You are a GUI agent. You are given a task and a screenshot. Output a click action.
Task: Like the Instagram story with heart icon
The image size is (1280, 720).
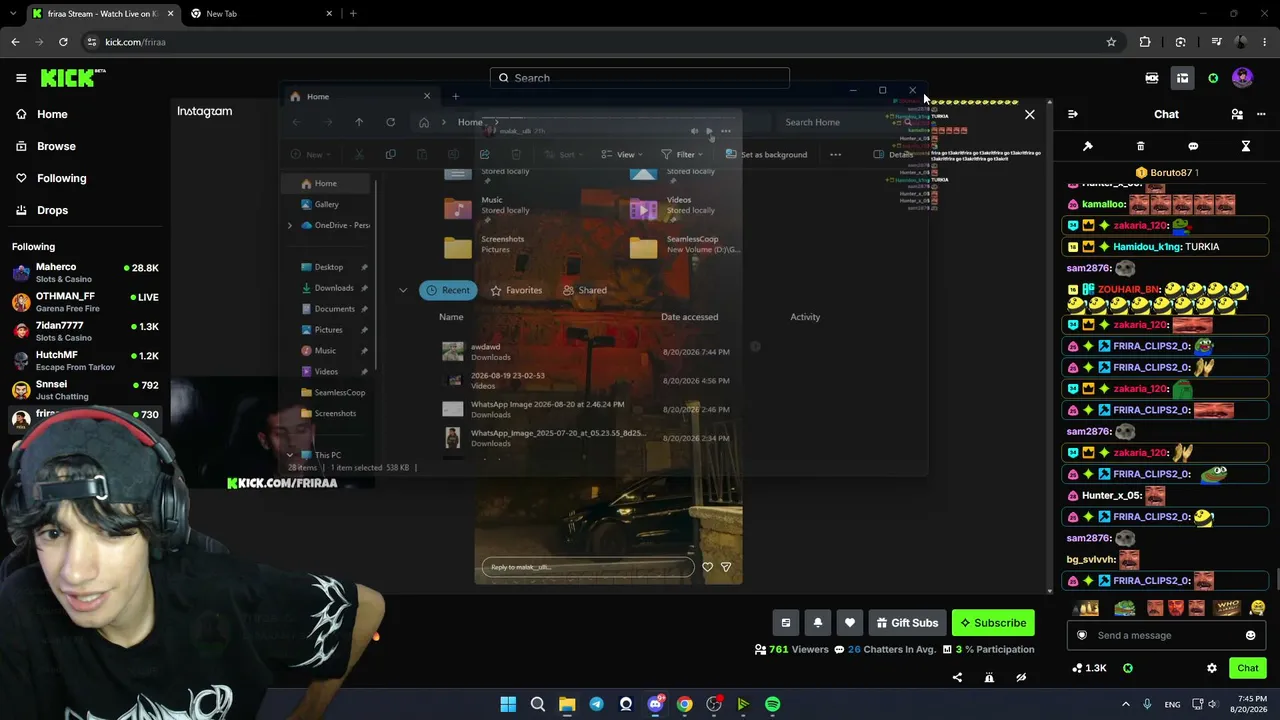coord(707,567)
